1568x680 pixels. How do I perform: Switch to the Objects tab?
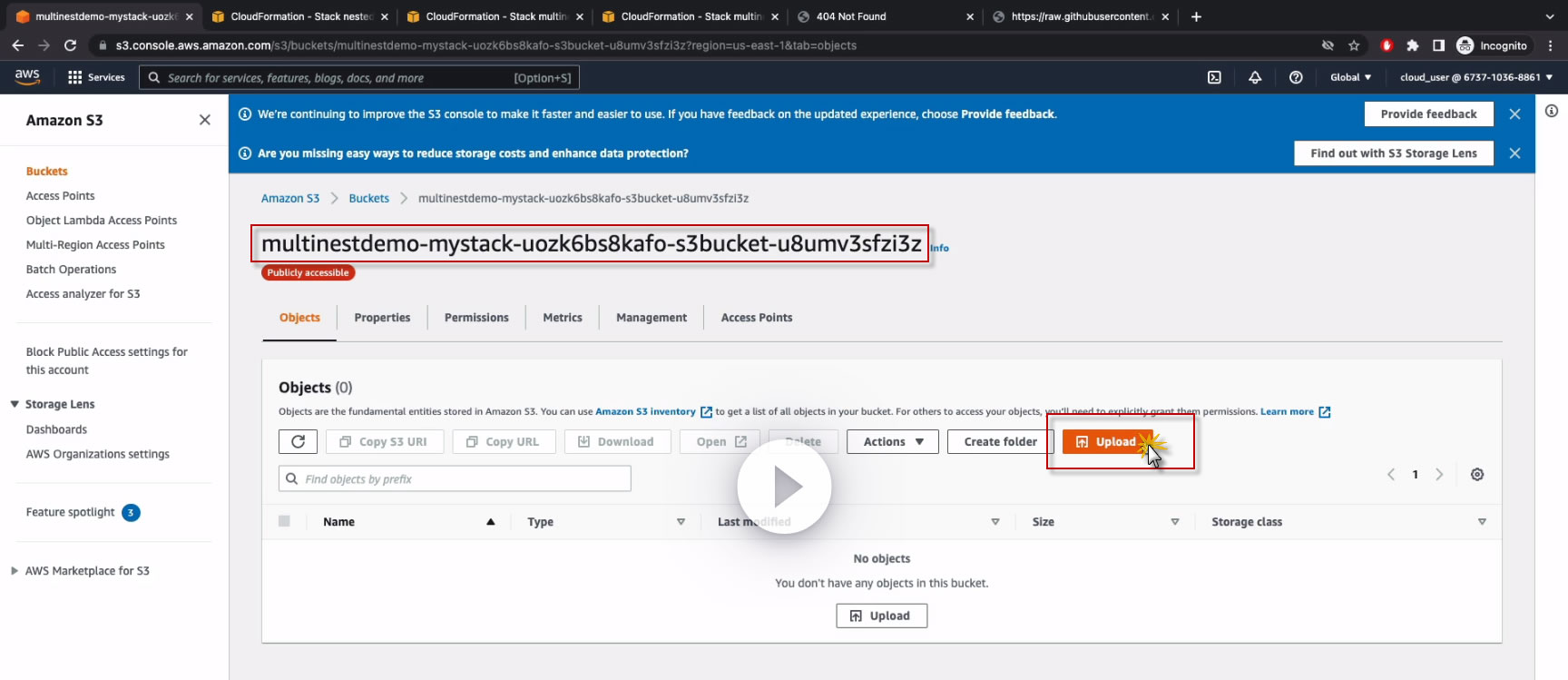[299, 318]
